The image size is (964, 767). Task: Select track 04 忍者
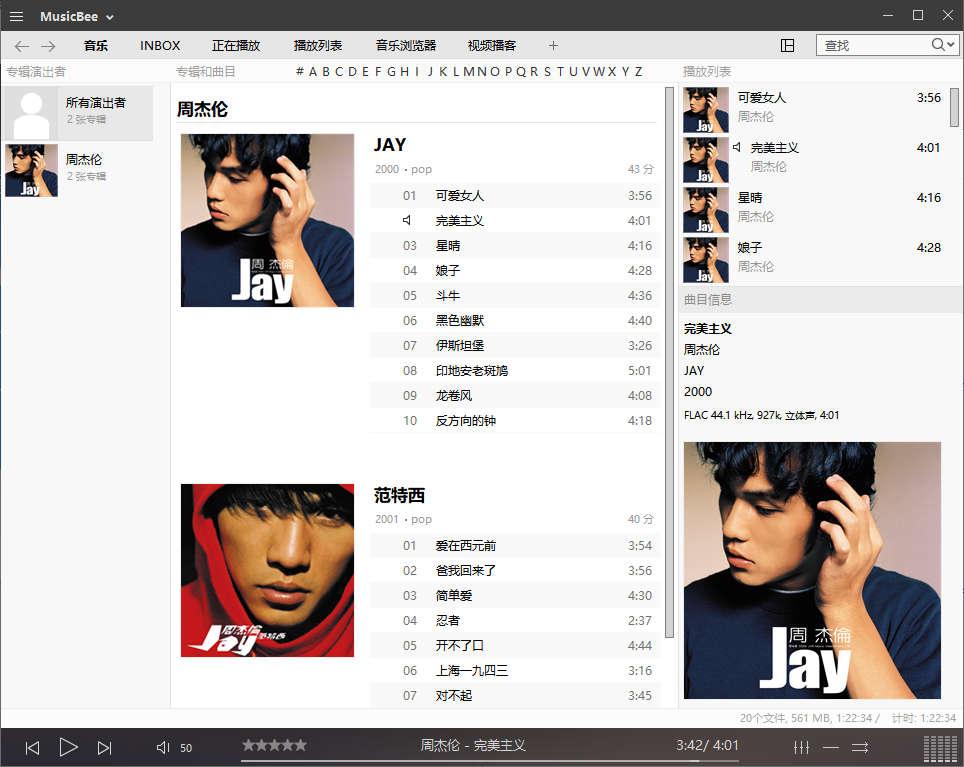515,621
